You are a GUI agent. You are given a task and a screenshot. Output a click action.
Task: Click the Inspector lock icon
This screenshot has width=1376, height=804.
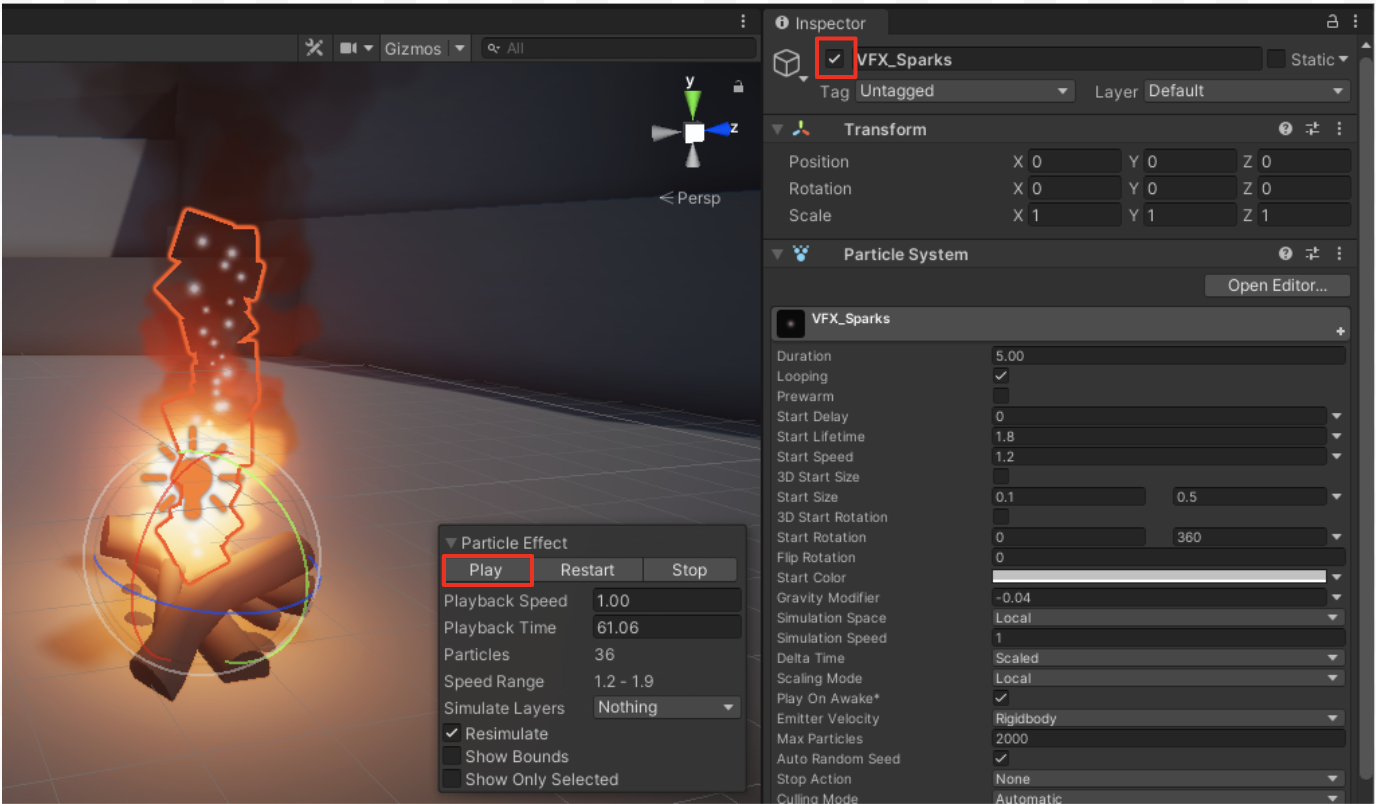click(x=1331, y=22)
